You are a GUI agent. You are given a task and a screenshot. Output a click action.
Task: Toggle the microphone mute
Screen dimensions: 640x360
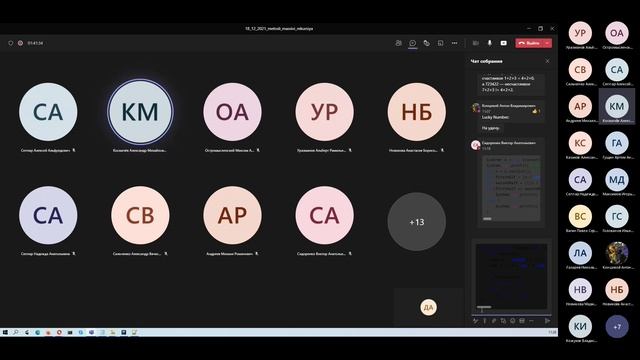tap(490, 43)
